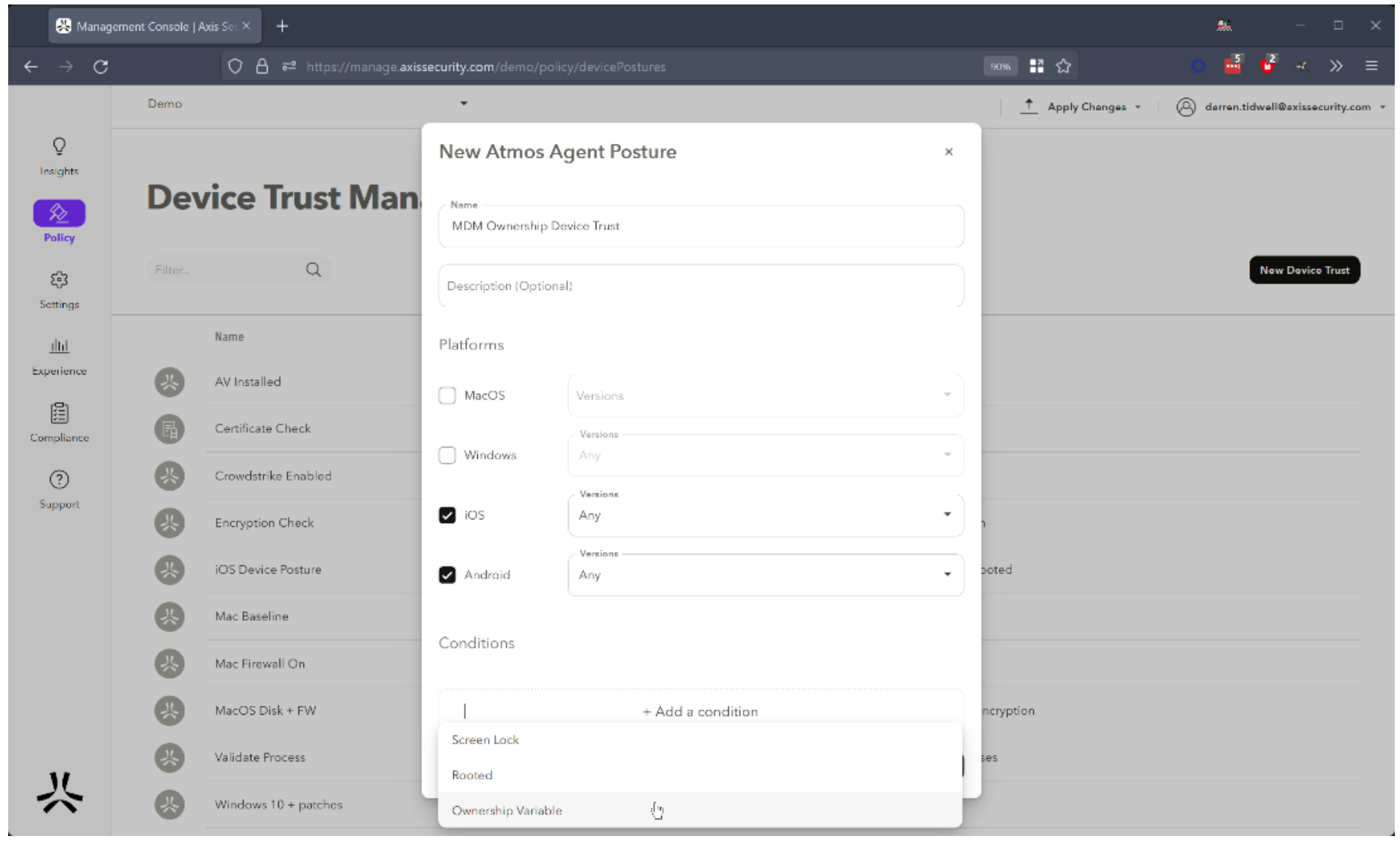Click the Windows 10 + patches row icon

click(x=169, y=805)
